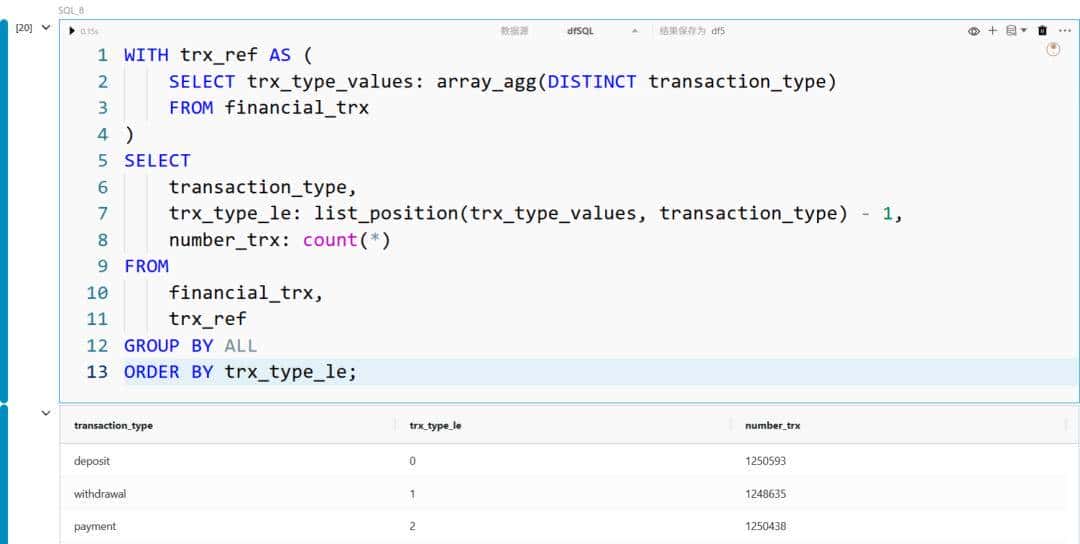Run the SQL cell with play button
Image resolution: width=1080 pixels, height=544 pixels.
(x=72, y=31)
